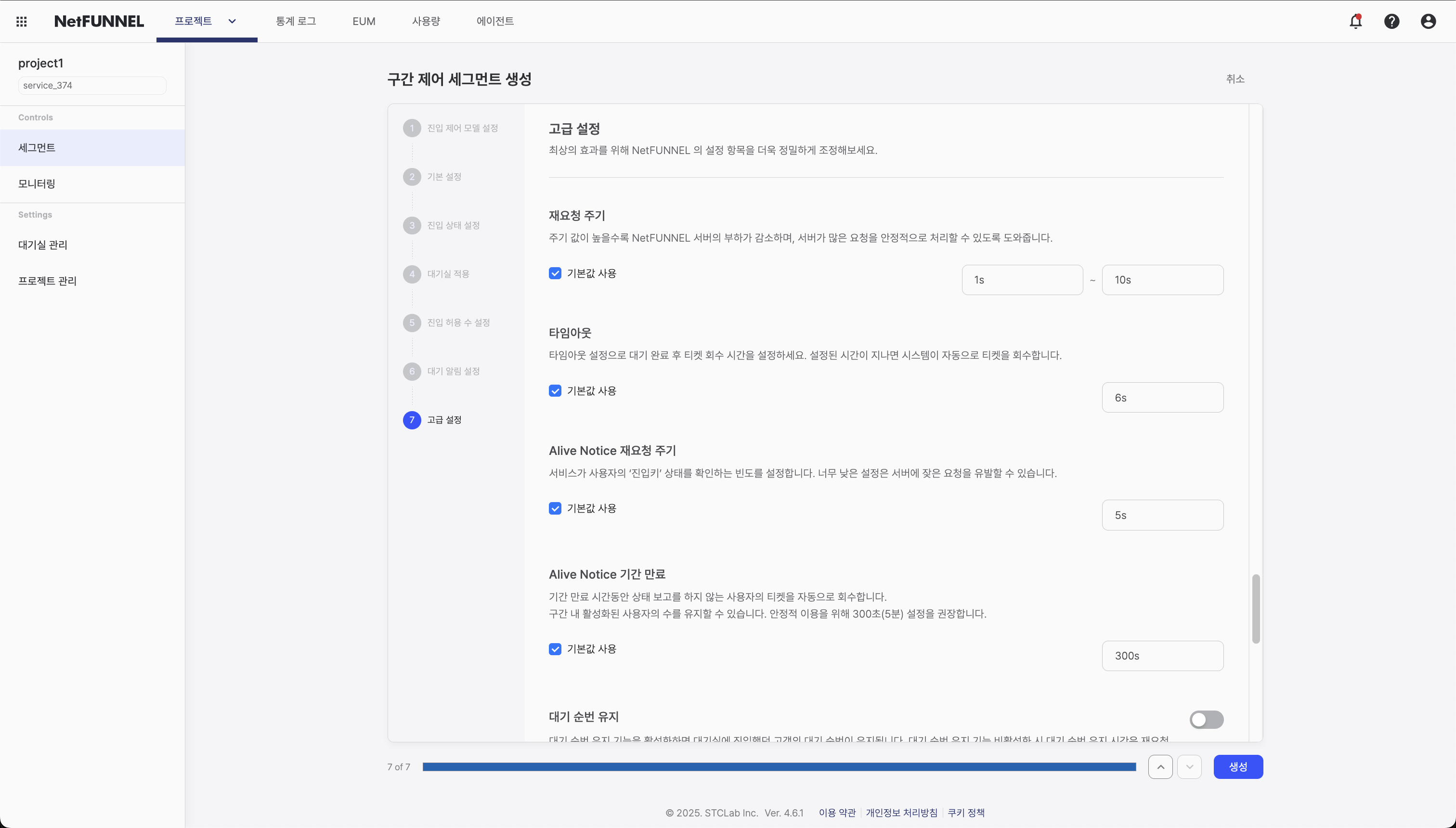Image resolution: width=1456 pixels, height=828 pixels.
Task: Enable the 대기 순번 유지 toggle
Action: pos(1206,719)
